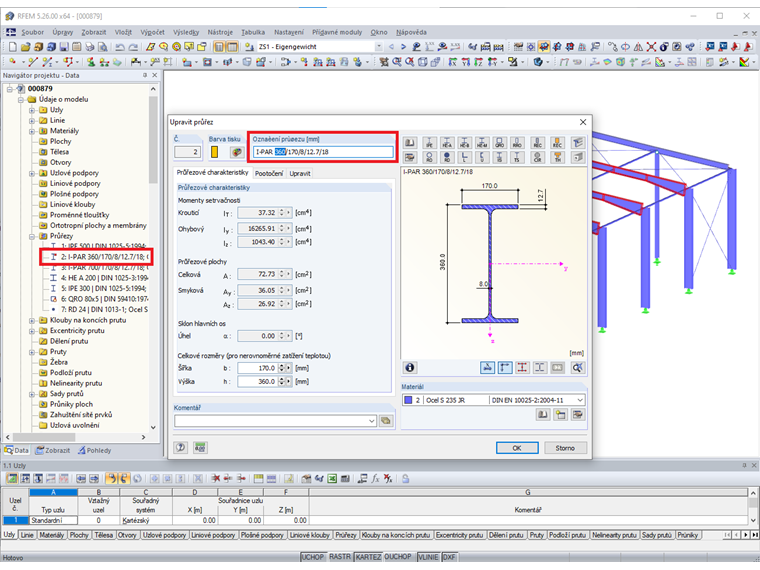The image size is (760, 570).
Task: Expand the Pruty tree node
Action: click(32, 352)
